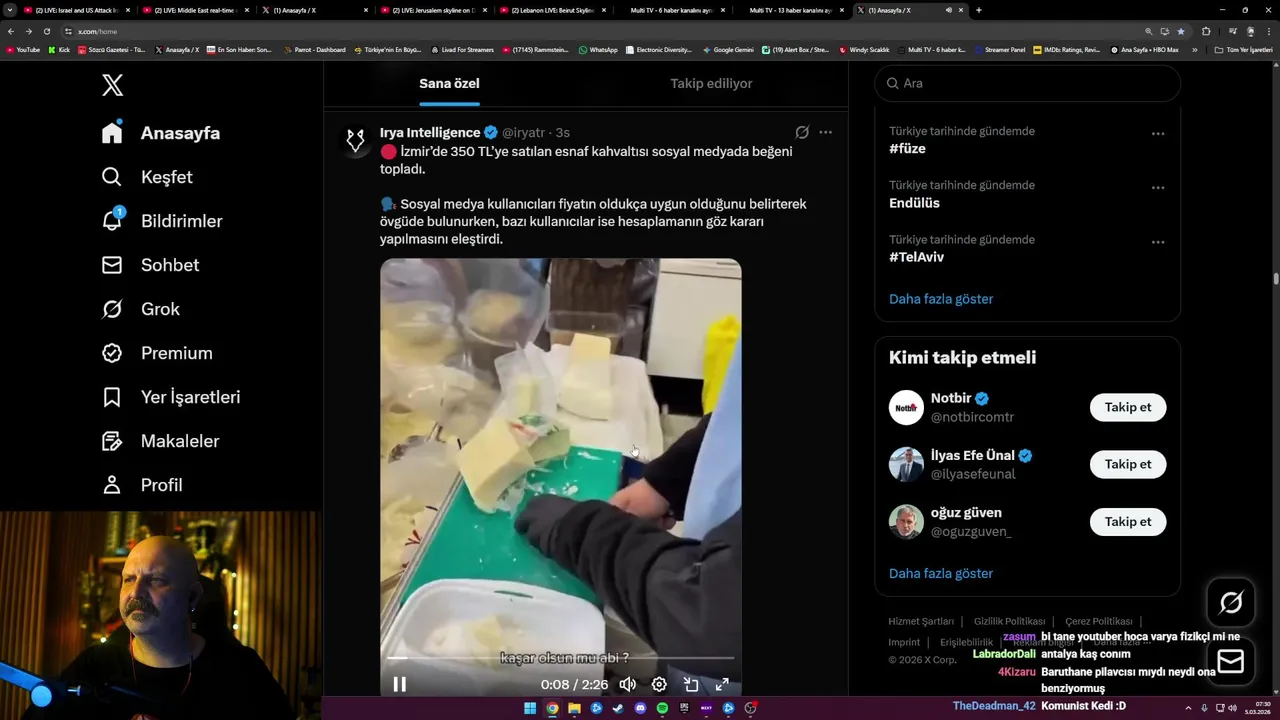Viewport: 1280px width, 720px height.
Task: Follow oğuz güven with Takip et
Action: 1128,521
